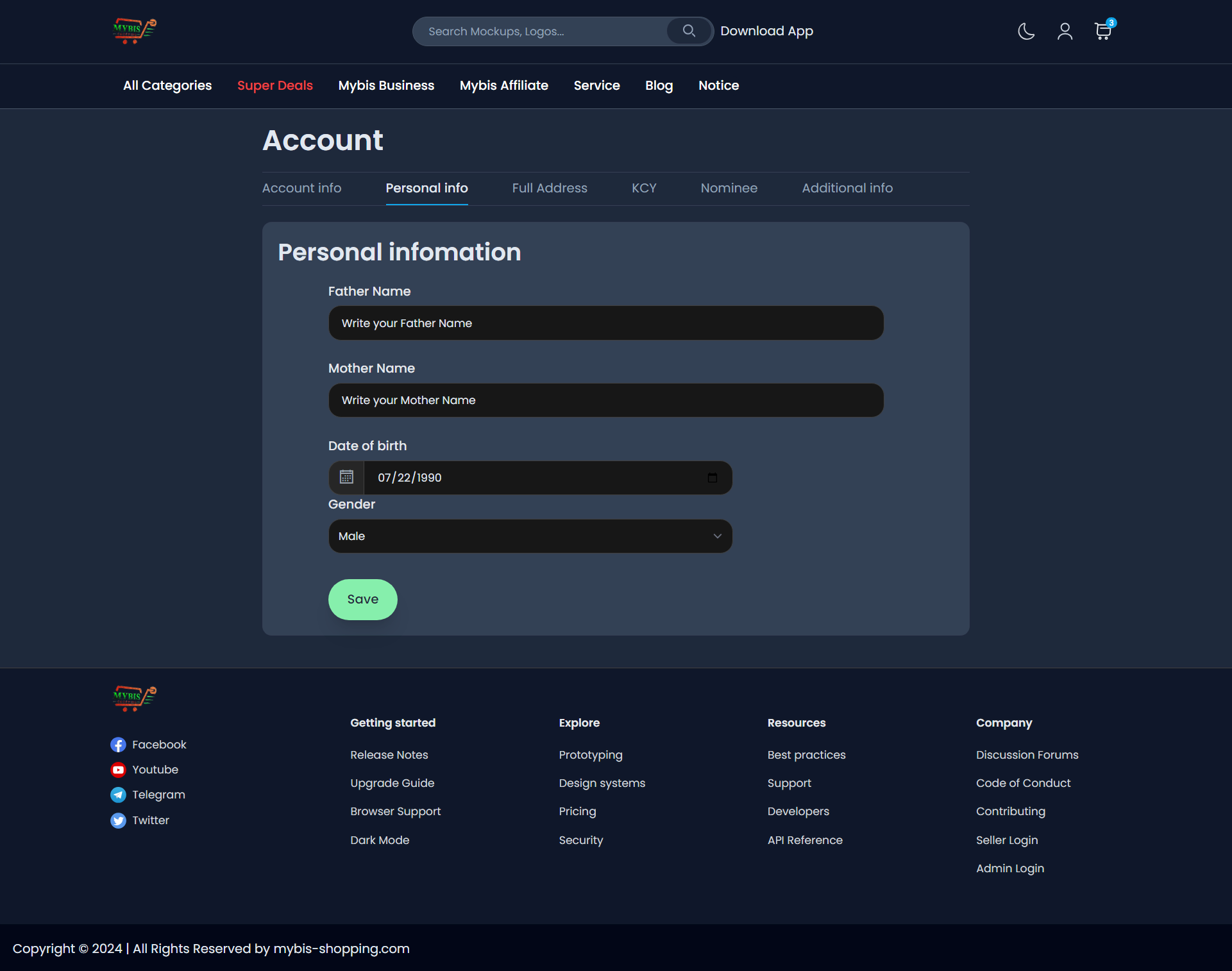This screenshot has height=971, width=1232.
Task: Switch to the Full Address tab
Action: coord(549,188)
